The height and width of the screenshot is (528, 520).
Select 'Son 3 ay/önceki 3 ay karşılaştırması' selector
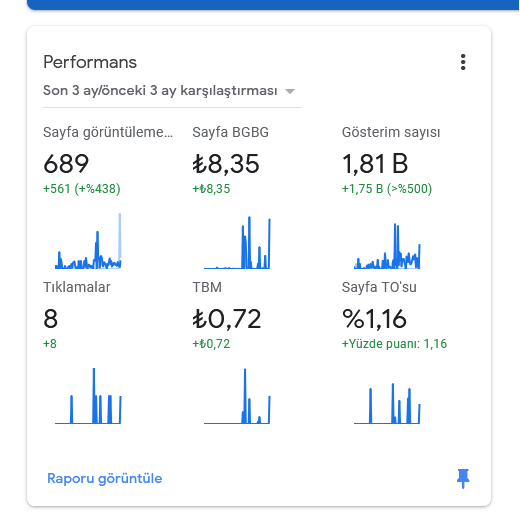(x=172, y=91)
